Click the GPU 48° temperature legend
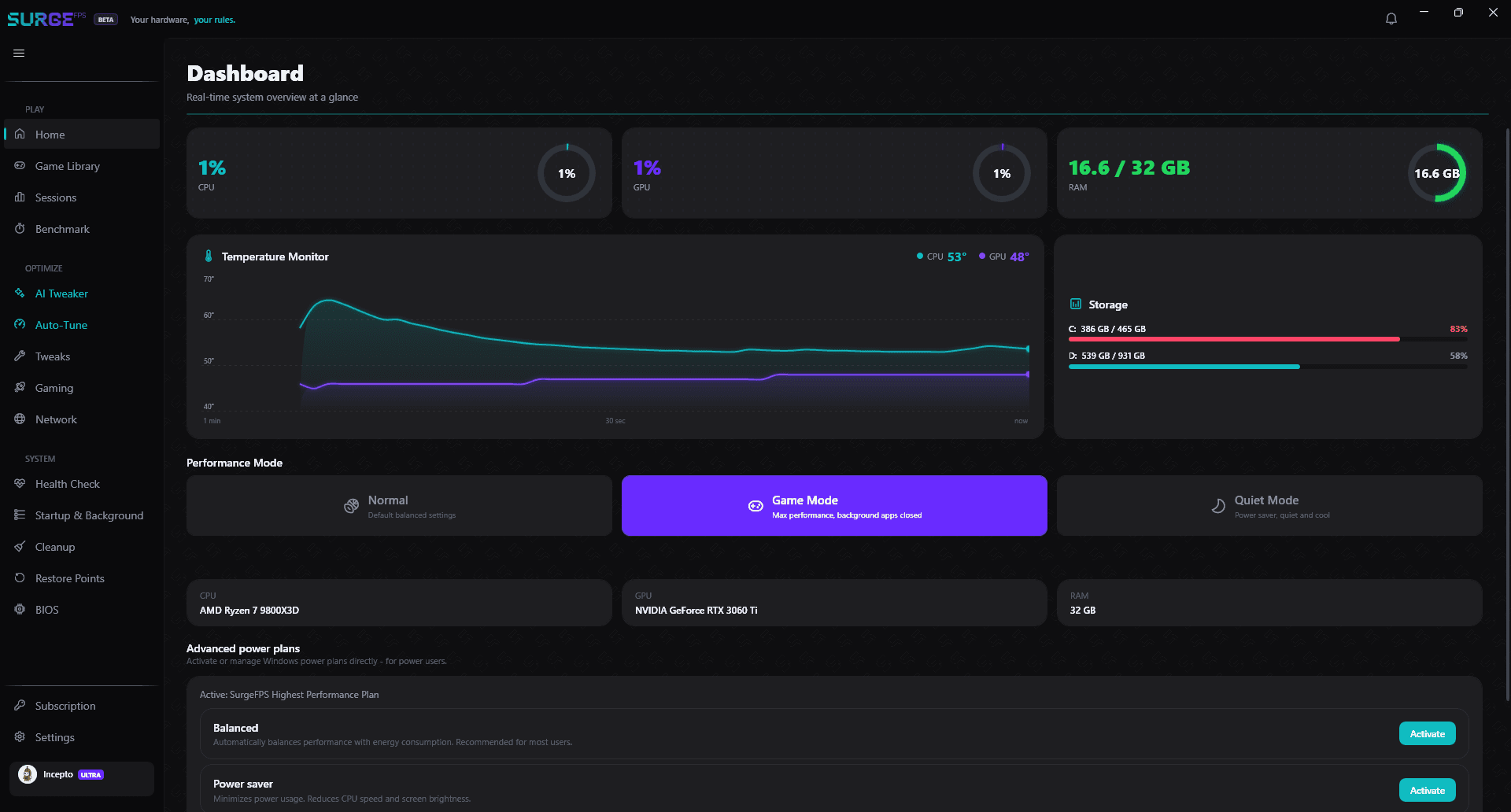Screen dimensions: 1511x812 click(1004, 257)
